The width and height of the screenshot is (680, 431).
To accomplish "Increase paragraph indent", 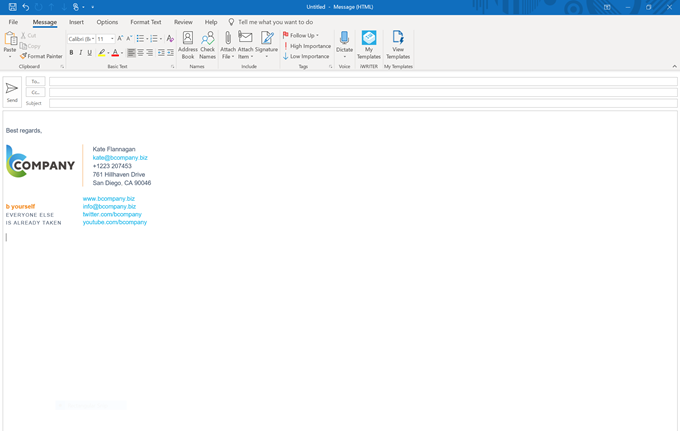I will [x=170, y=52].
